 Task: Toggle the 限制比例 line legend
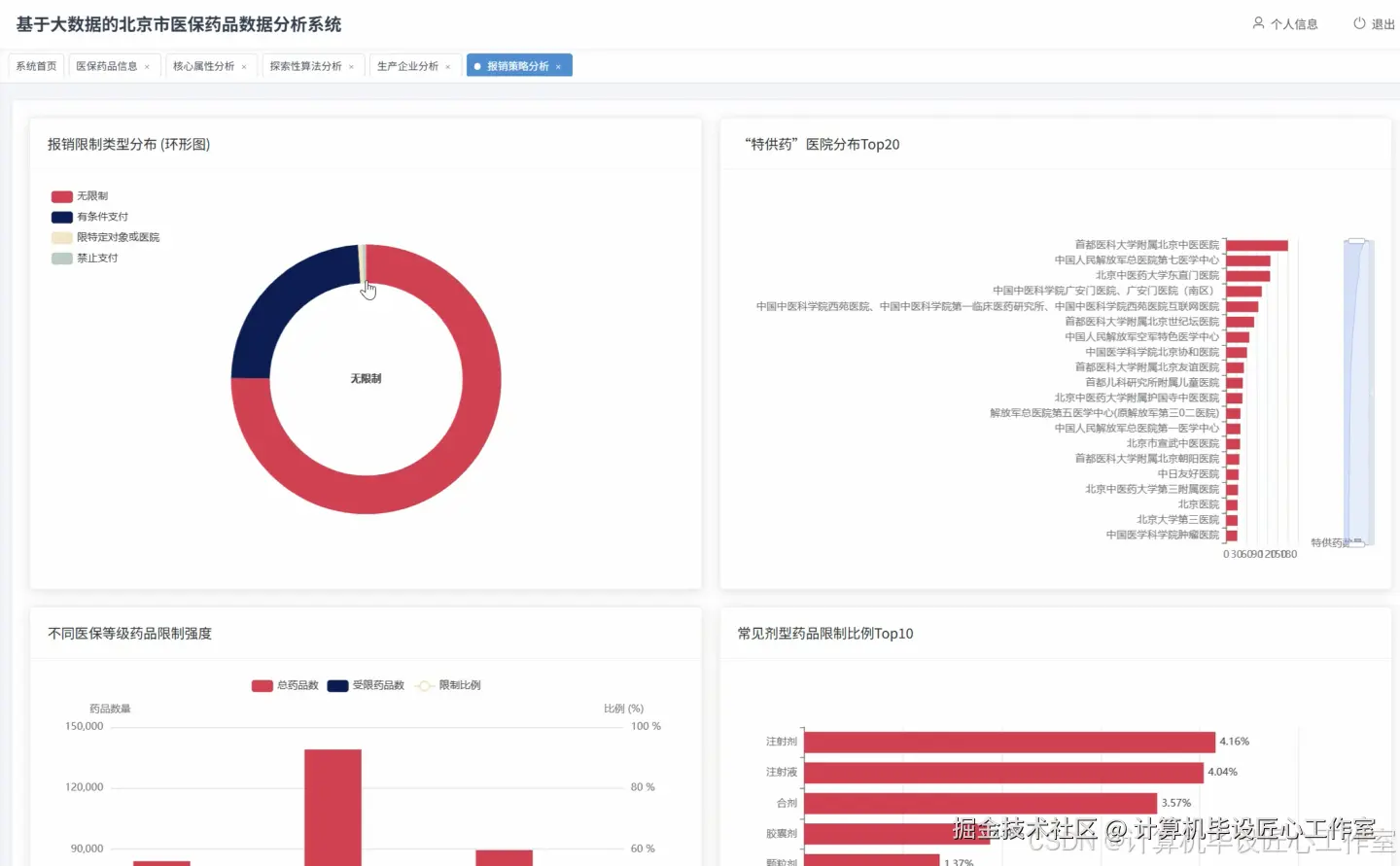447,685
